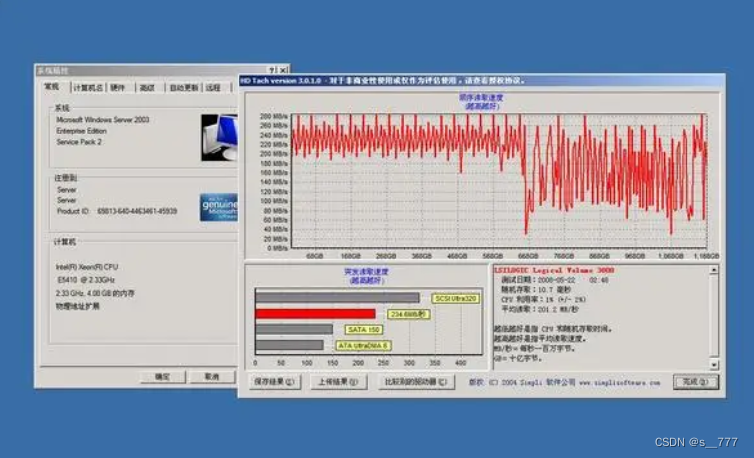Open the 高级 tab
Image resolution: width=754 pixels, height=458 pixels.
point(147,88)
